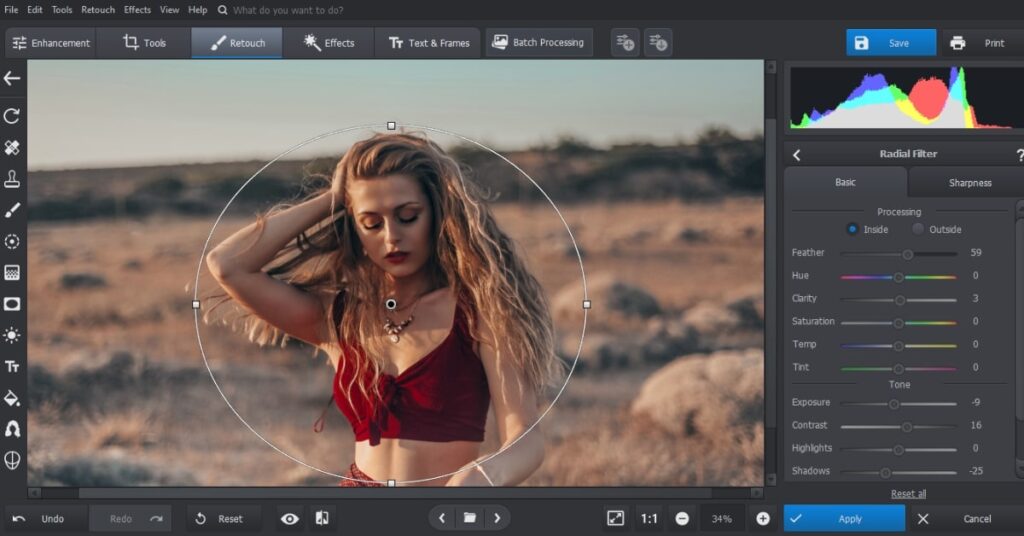Open the Retouch menu
This screenshot has width=1024, height=536.
coord(98,10)
